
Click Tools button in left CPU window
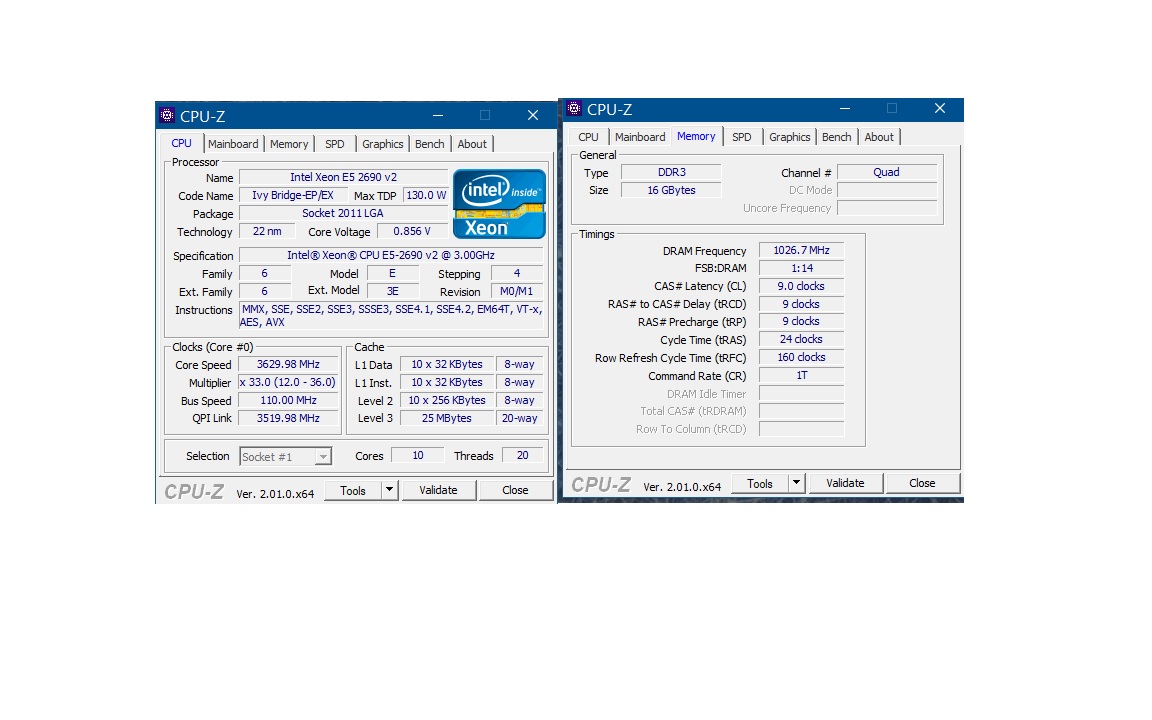tap(353, 490)
